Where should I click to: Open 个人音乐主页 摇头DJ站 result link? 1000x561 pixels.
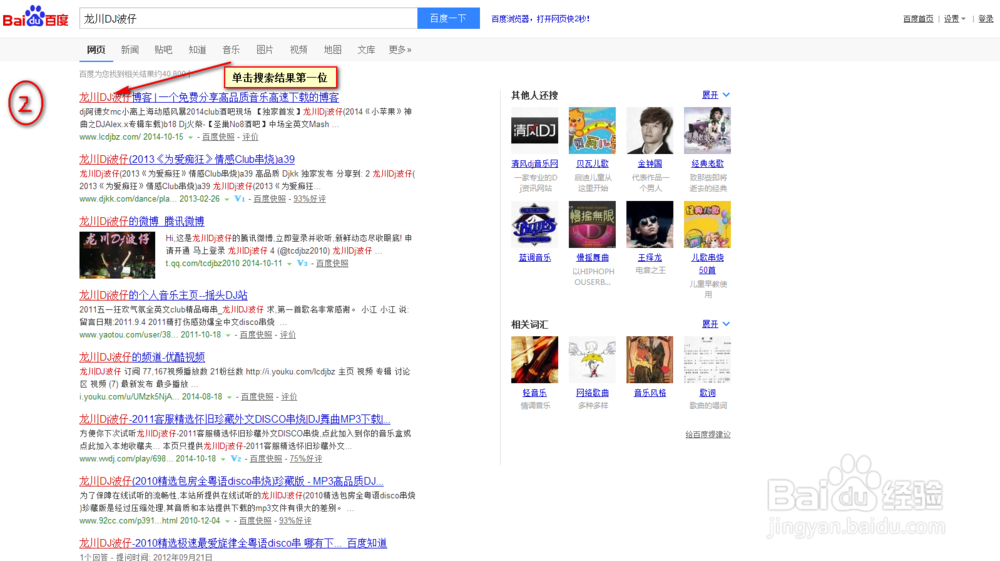163,295
